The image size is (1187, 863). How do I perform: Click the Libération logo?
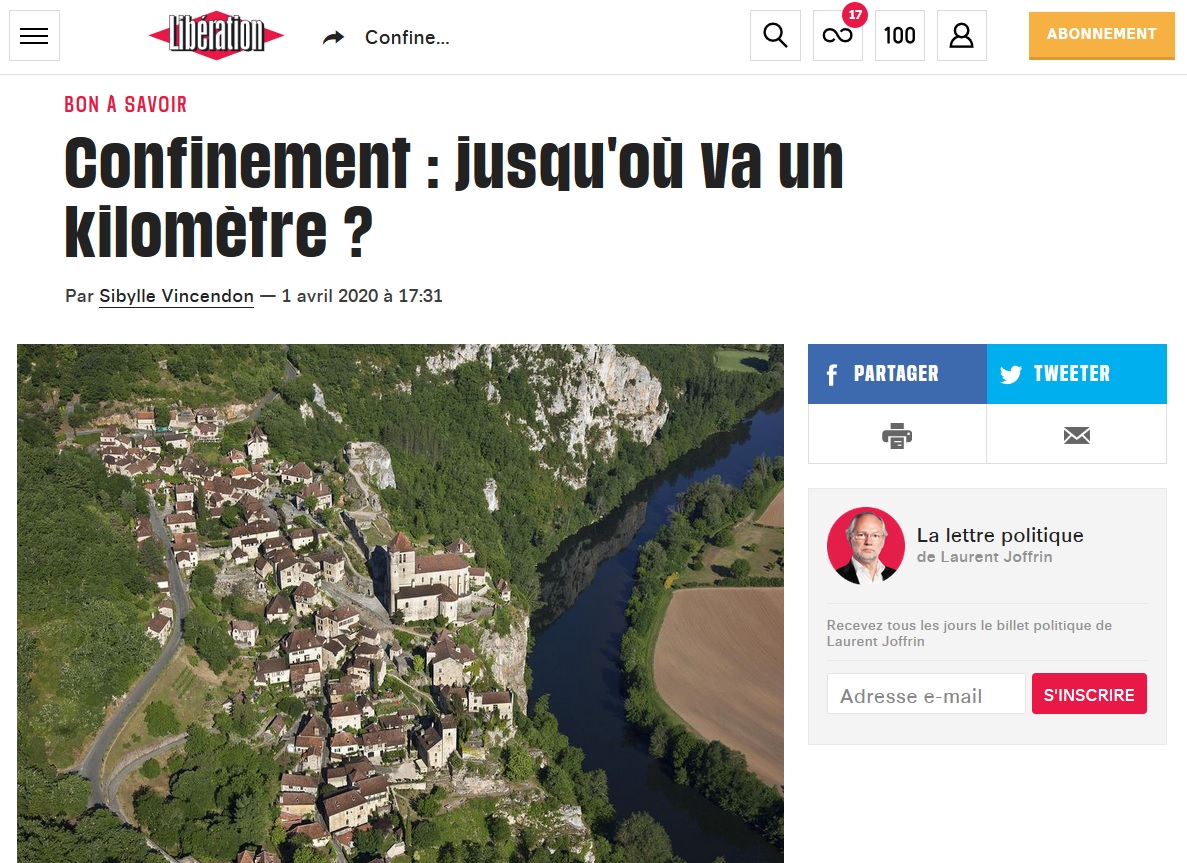pos(217,35)
